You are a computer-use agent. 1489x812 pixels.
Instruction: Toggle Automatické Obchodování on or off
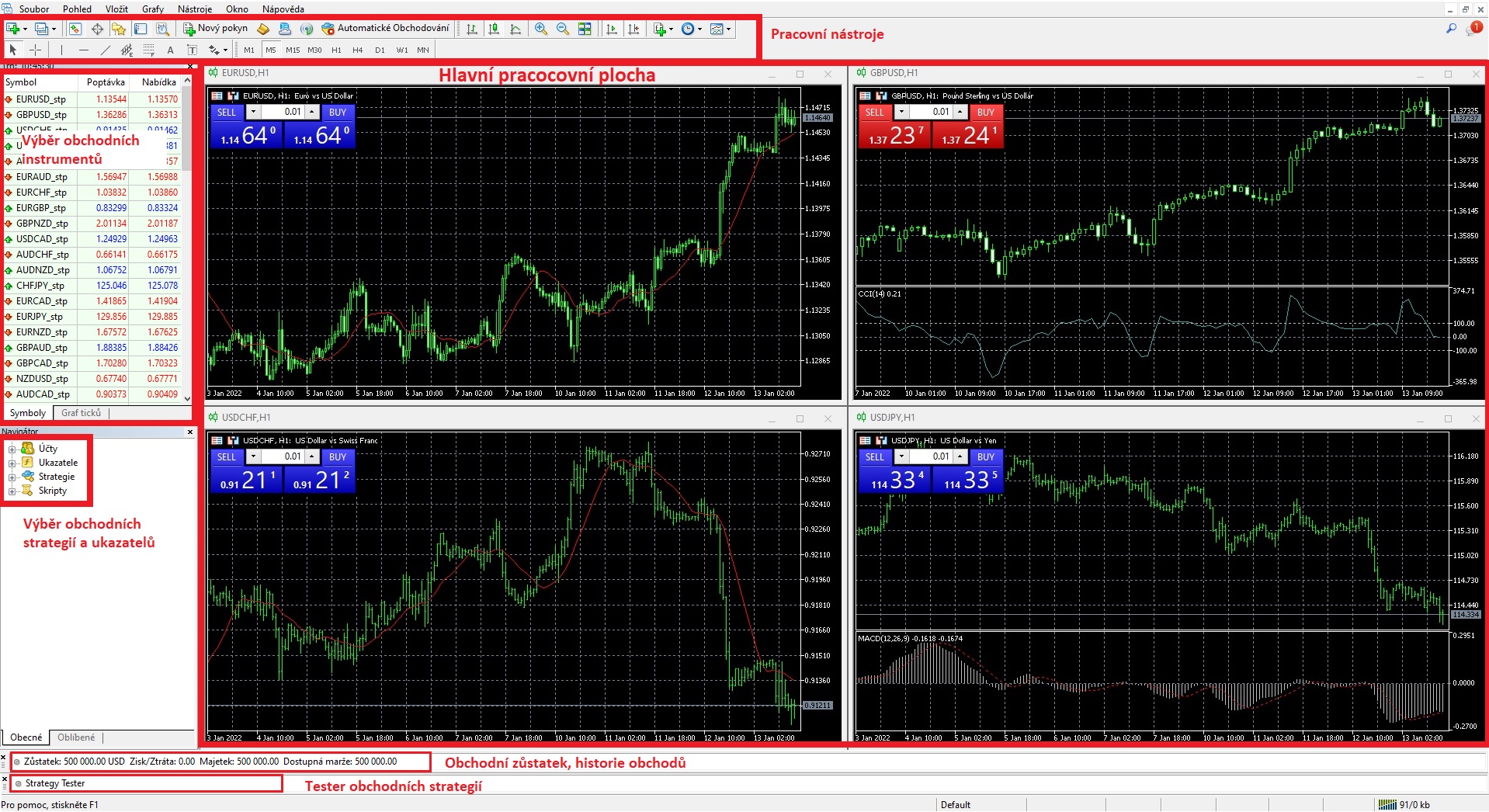click(x=386, y=29)
